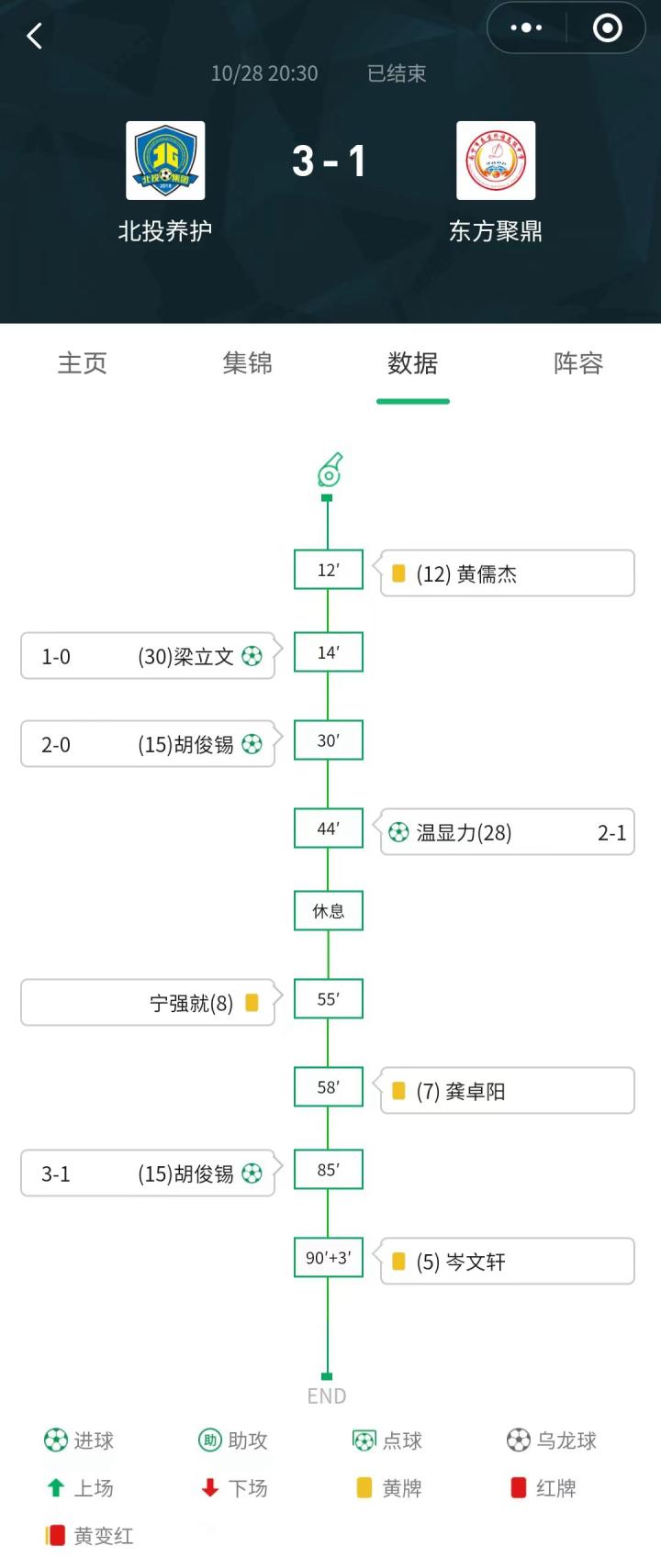Tap the mini-program close circle icon
The image size is (661, 1568).
[x=607, y=28]
